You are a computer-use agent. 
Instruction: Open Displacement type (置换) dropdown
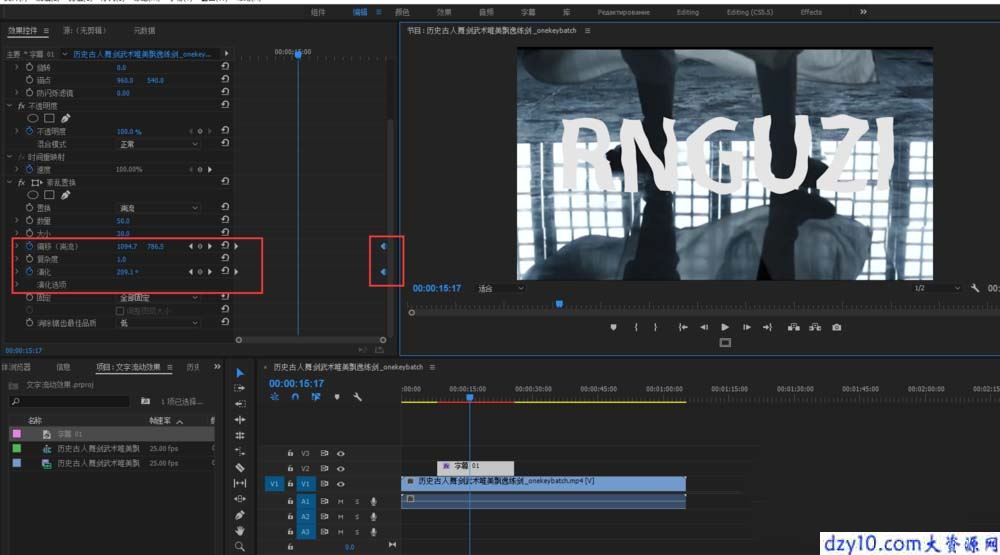[158, 208]
